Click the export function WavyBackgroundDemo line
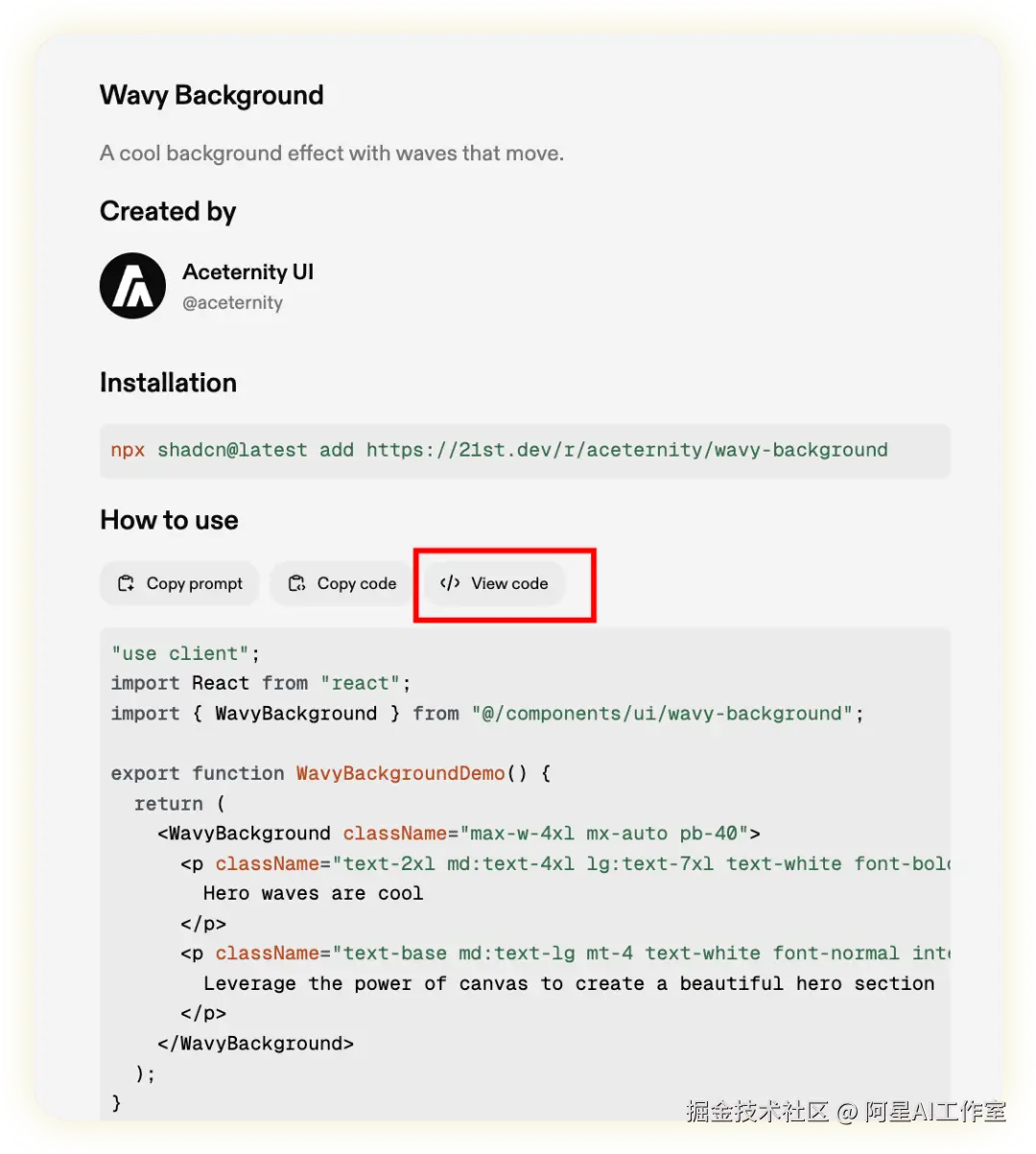Screen dimensions: 1036x1154 click(x=330, y=773)
